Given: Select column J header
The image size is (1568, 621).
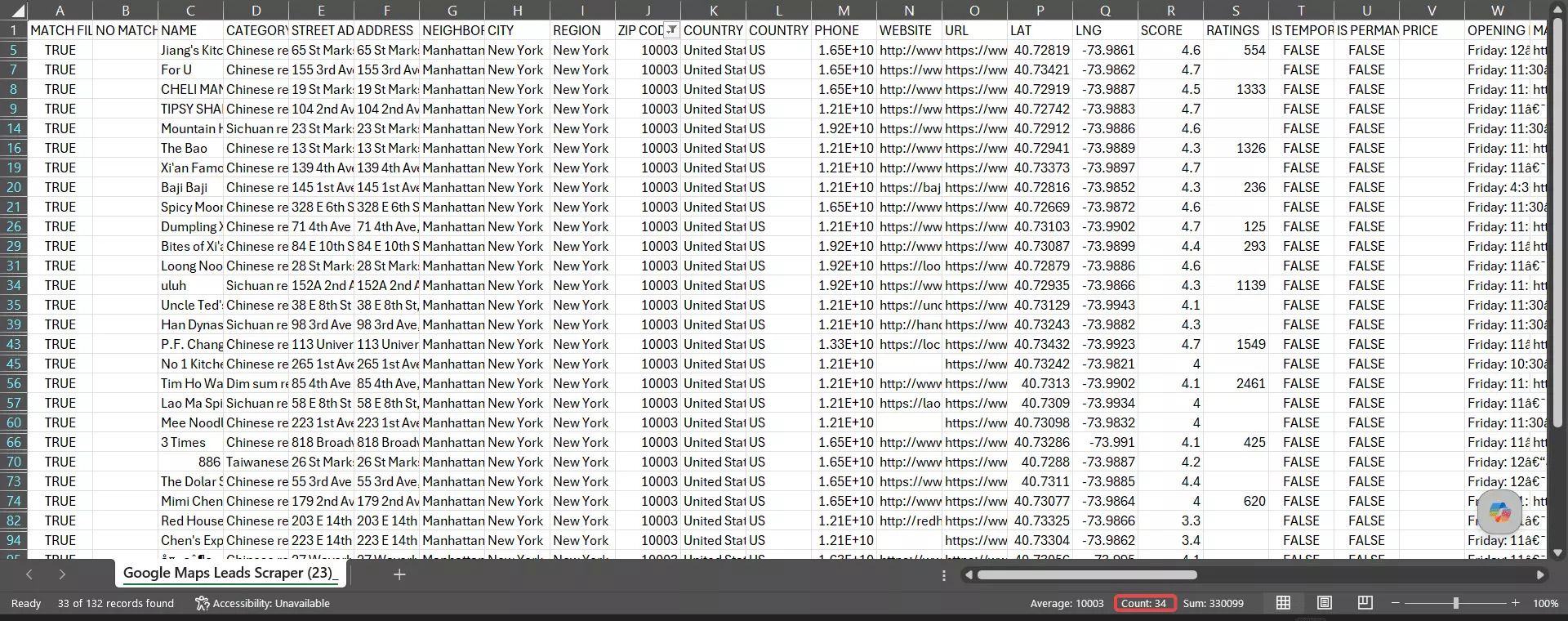Looking at the screenshot, I should [648, 11].
